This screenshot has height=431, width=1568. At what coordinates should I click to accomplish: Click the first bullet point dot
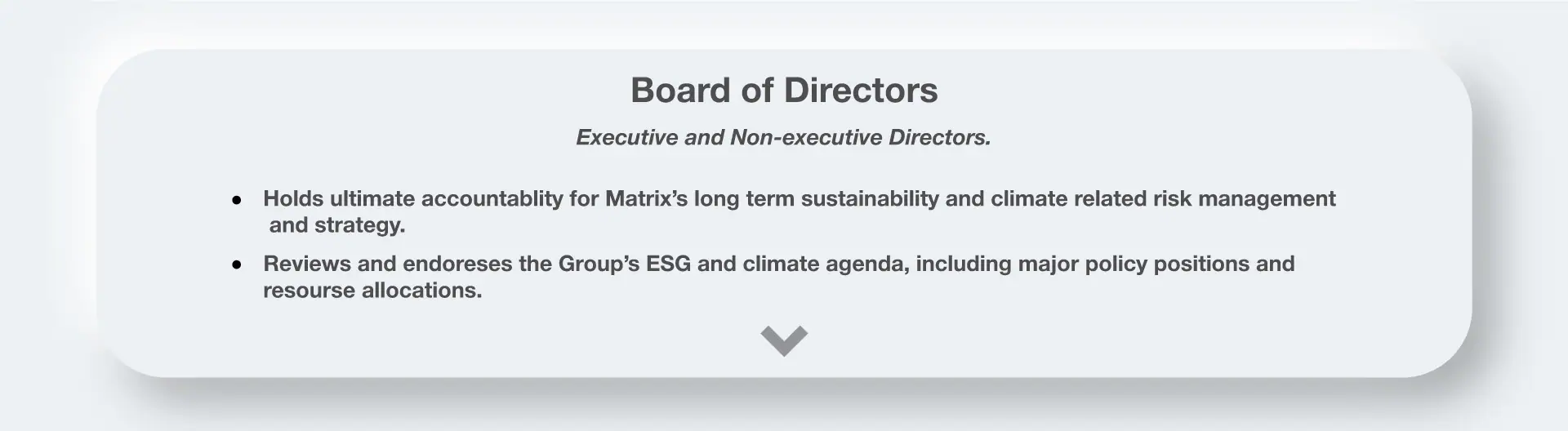(237, 199)
